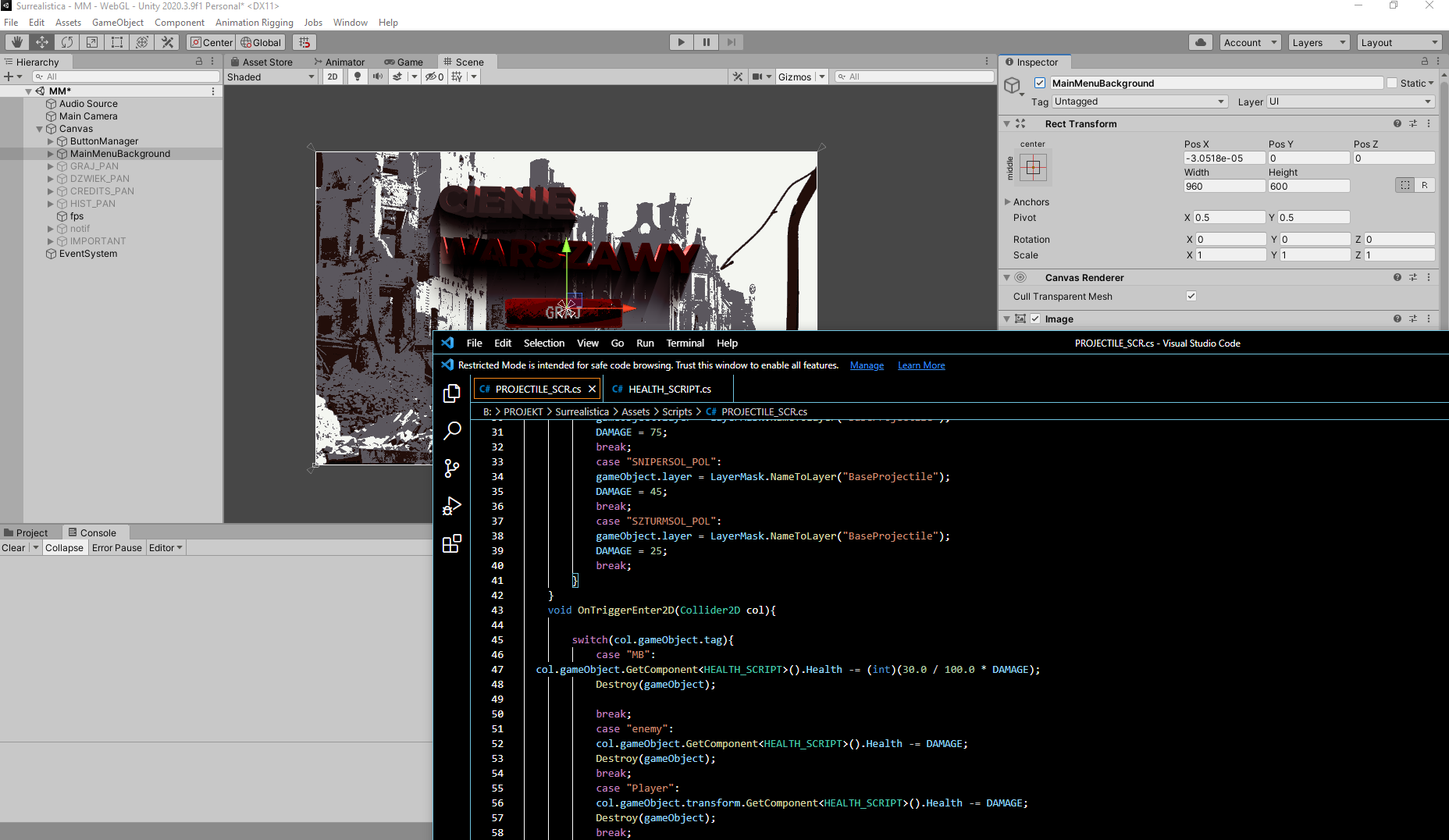Open VS Code Source Control icon

(452, 468)
